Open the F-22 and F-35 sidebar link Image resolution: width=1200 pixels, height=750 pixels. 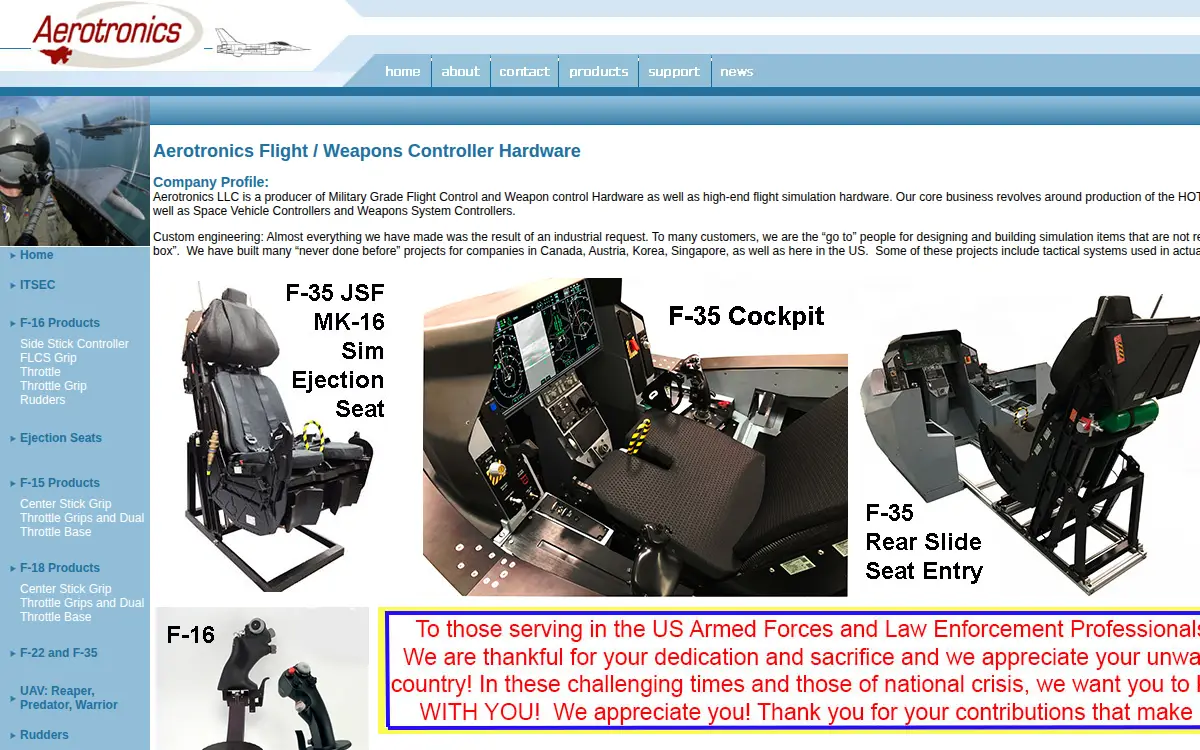59,653
